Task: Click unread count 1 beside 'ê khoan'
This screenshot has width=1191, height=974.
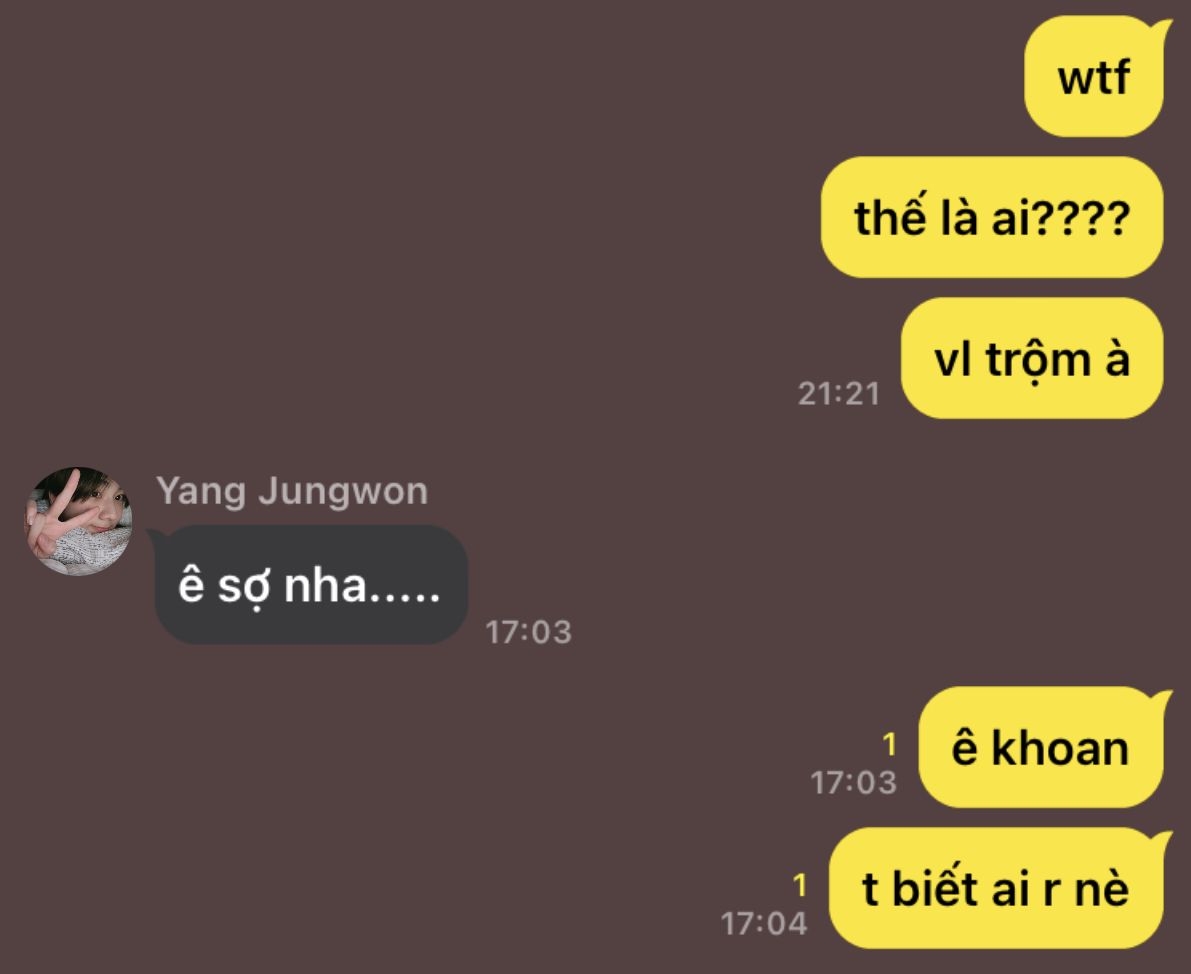Action: point(889,745)
